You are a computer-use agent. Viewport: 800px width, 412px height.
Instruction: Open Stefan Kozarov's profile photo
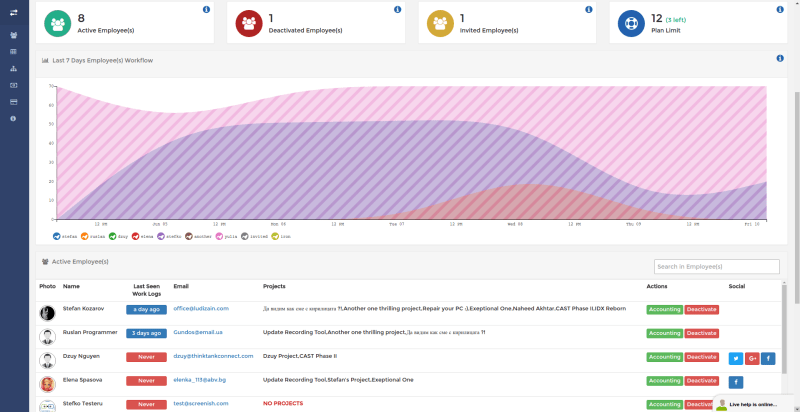coord(47,313)
